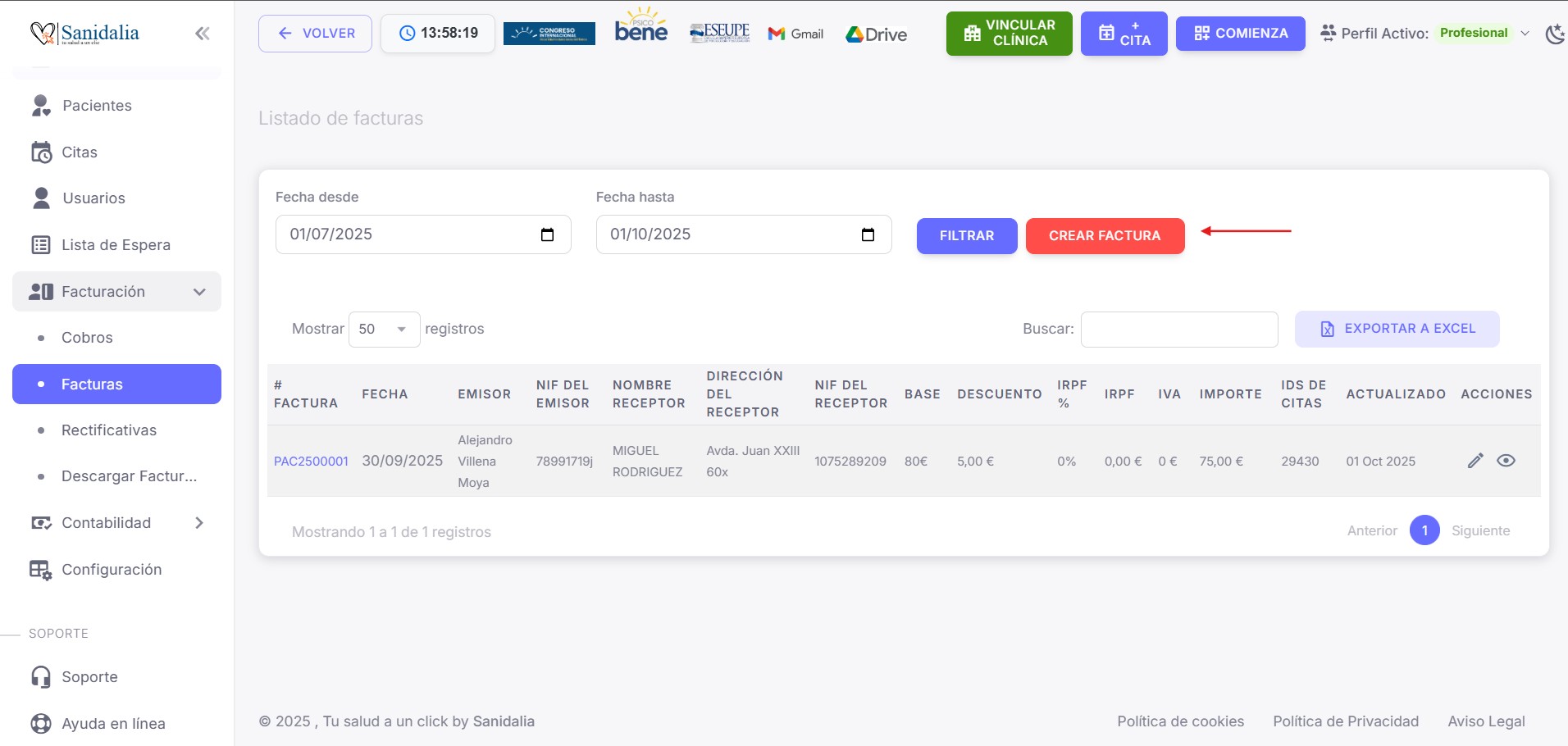View invoice details with the eye icon
The height and width of the screenshot is (746, 1568).
[1506, 461]
